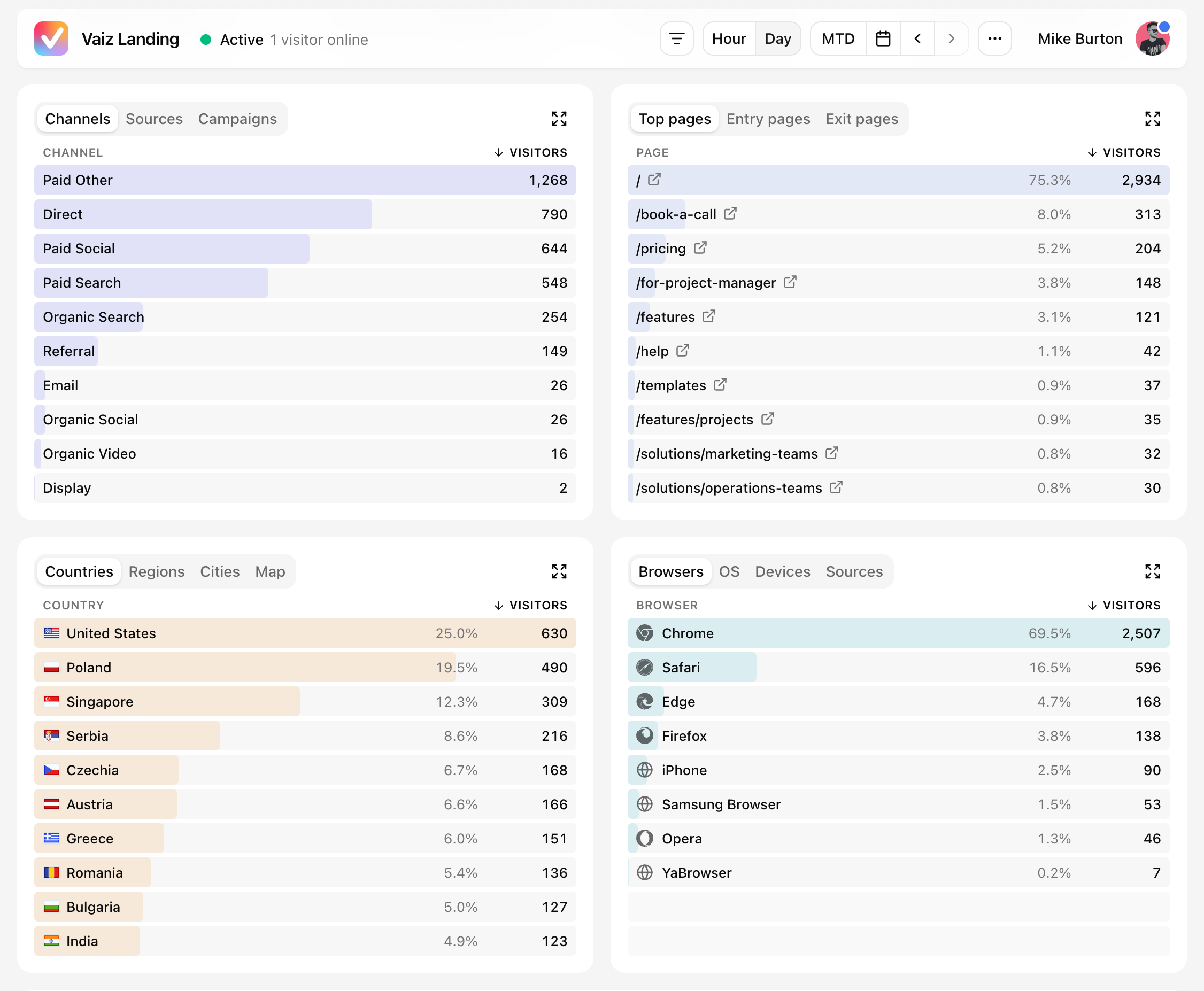Filter by Organic Search channel row
The height and width of the screenshot is (991, 1204).
click(305, 317)
